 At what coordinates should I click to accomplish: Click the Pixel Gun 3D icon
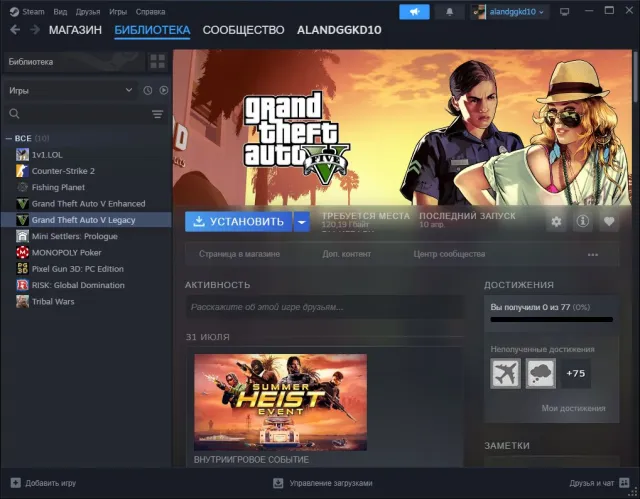tap(22, 269)
